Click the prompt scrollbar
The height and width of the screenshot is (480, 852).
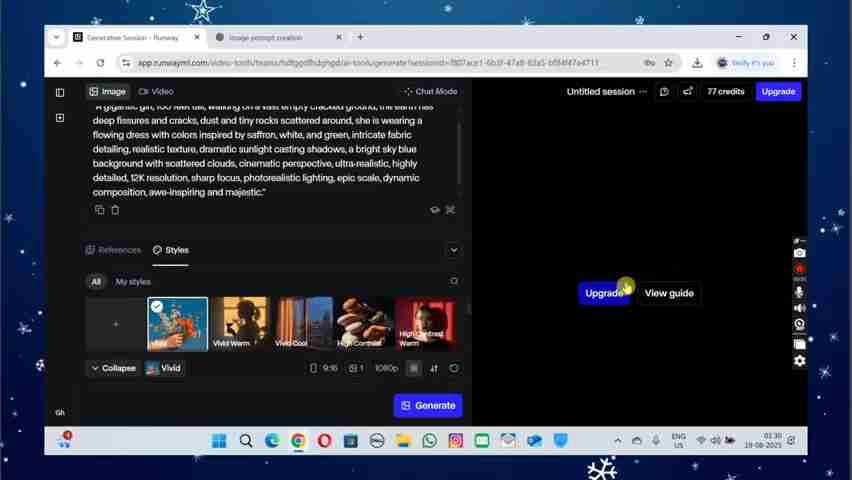coord(460,153)
